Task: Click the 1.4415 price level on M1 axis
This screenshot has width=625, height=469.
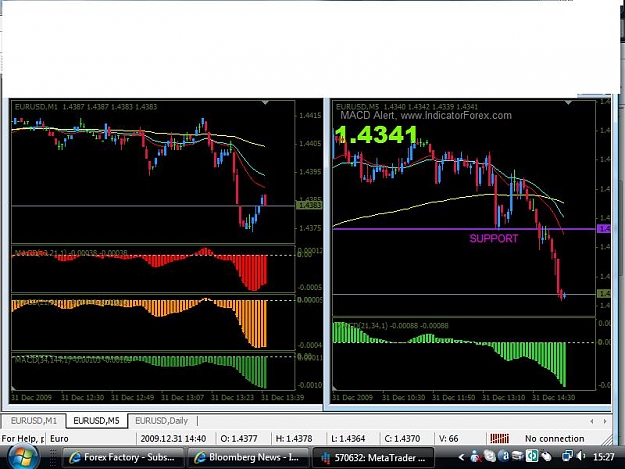Action: tap(310, 116)
